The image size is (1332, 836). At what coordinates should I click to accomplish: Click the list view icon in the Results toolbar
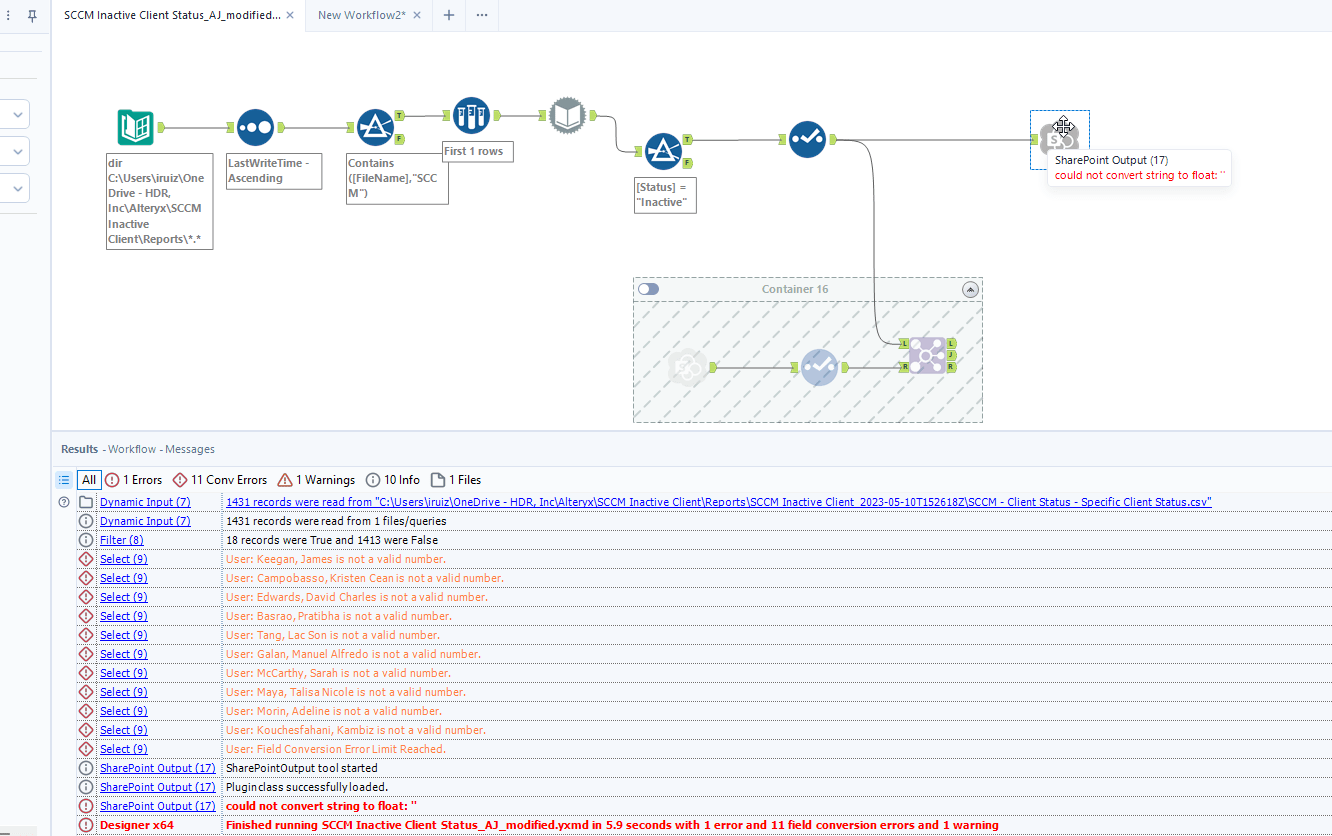(x=62, y=480)
